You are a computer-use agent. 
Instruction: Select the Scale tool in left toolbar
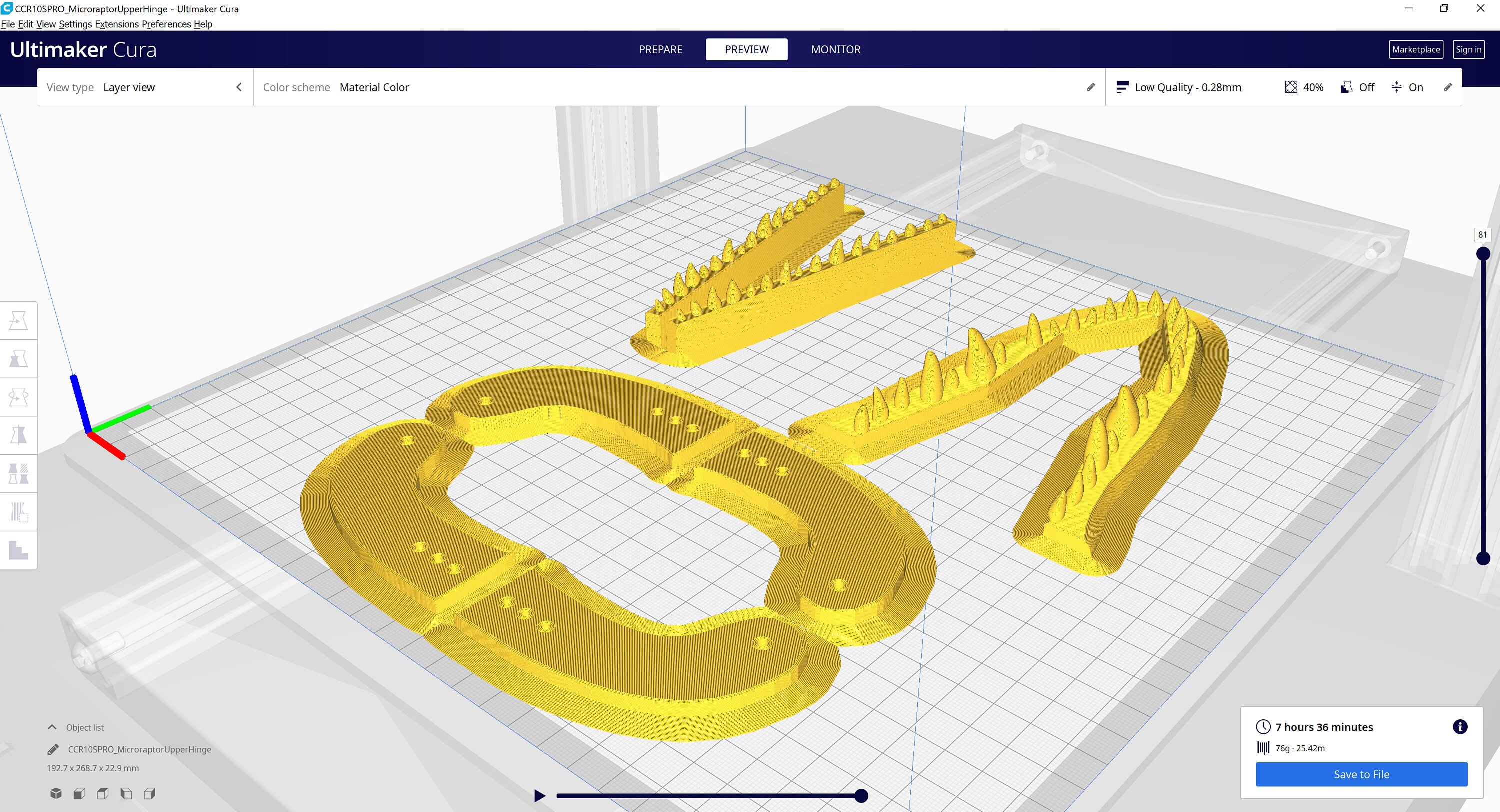18,359
